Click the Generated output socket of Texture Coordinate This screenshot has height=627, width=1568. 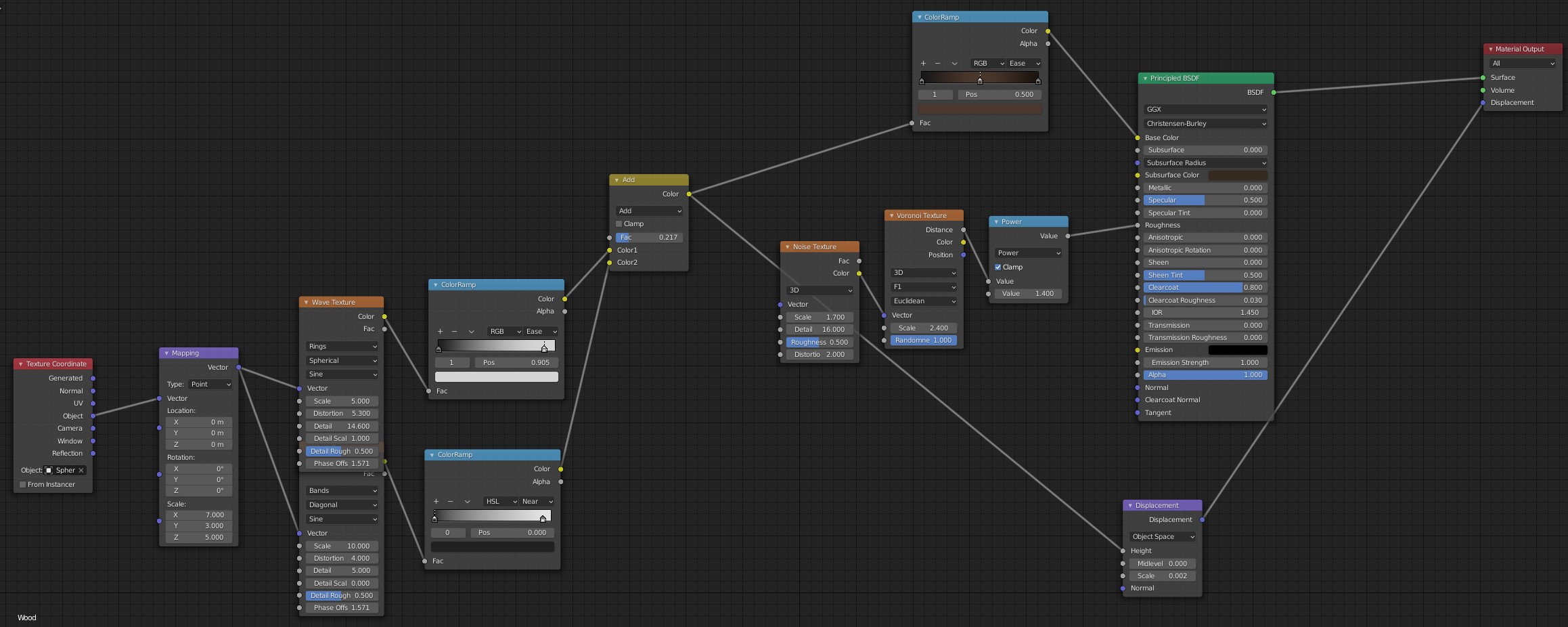(x=93, y=378)
